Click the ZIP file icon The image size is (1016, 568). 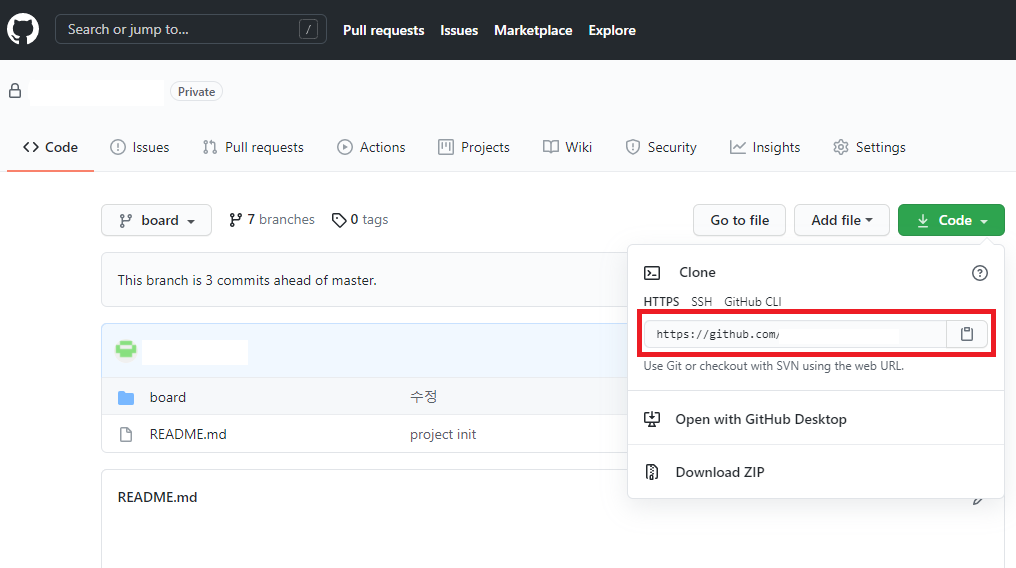pos(652,472)
